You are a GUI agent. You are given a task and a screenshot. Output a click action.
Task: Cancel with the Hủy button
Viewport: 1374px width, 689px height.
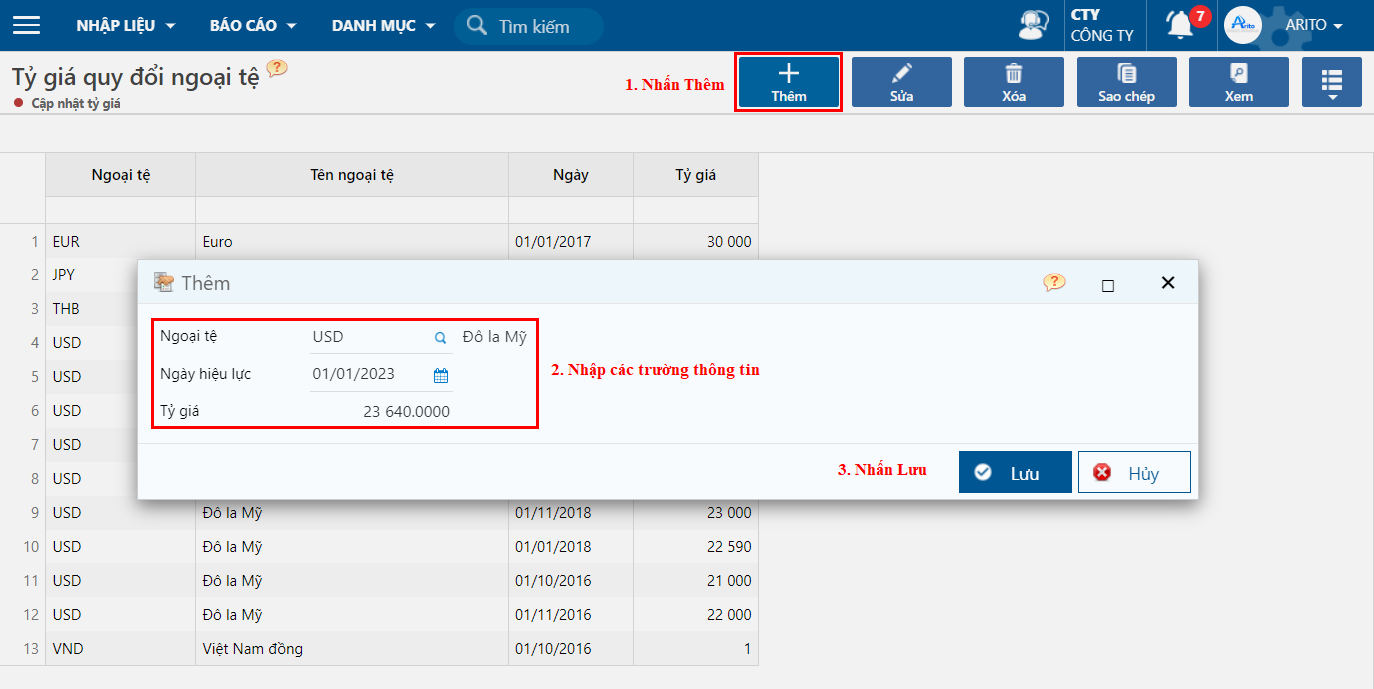click(x=1134, y=473)
